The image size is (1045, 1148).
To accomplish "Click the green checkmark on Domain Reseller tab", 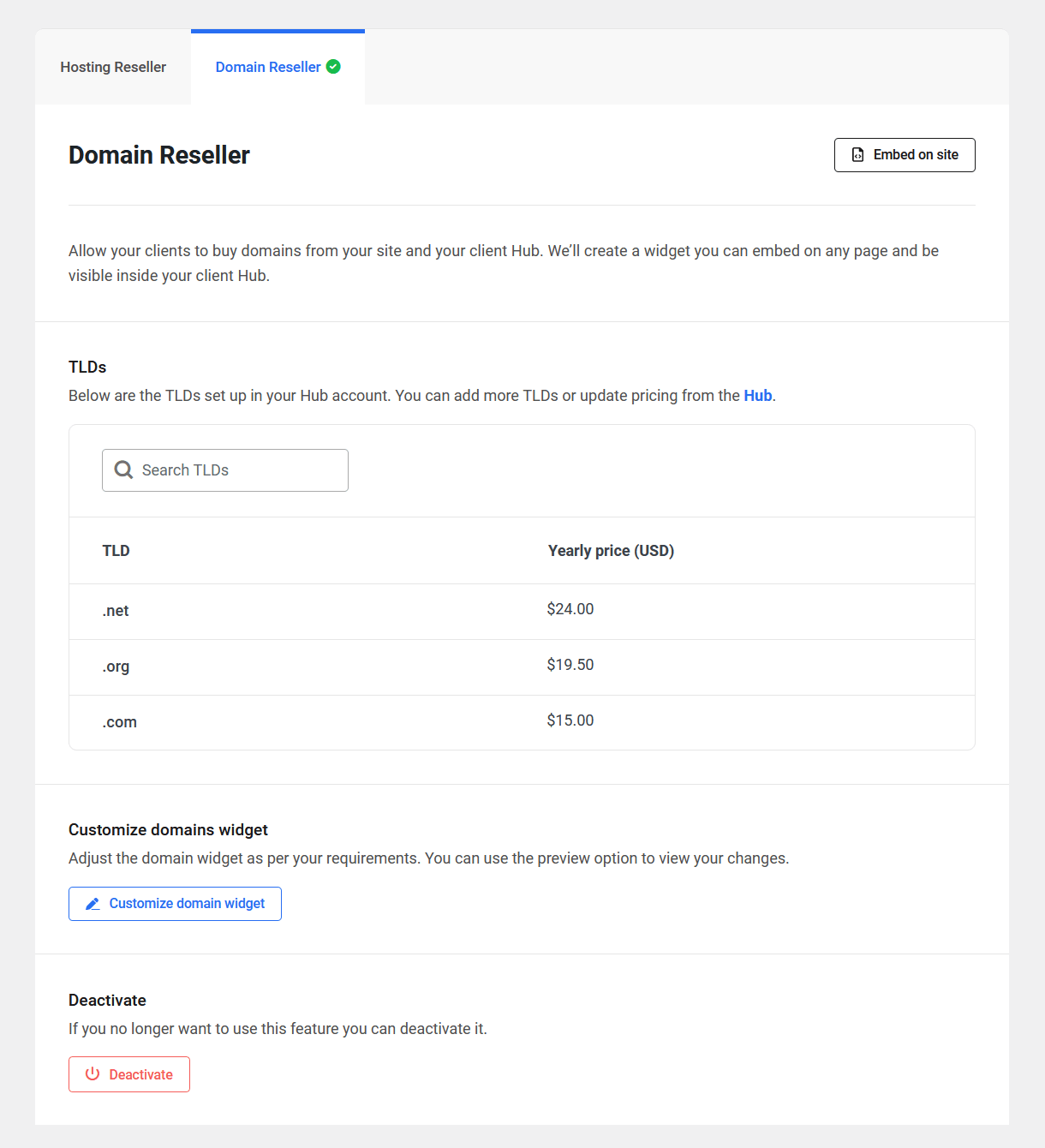I will (x=333, y=67).
